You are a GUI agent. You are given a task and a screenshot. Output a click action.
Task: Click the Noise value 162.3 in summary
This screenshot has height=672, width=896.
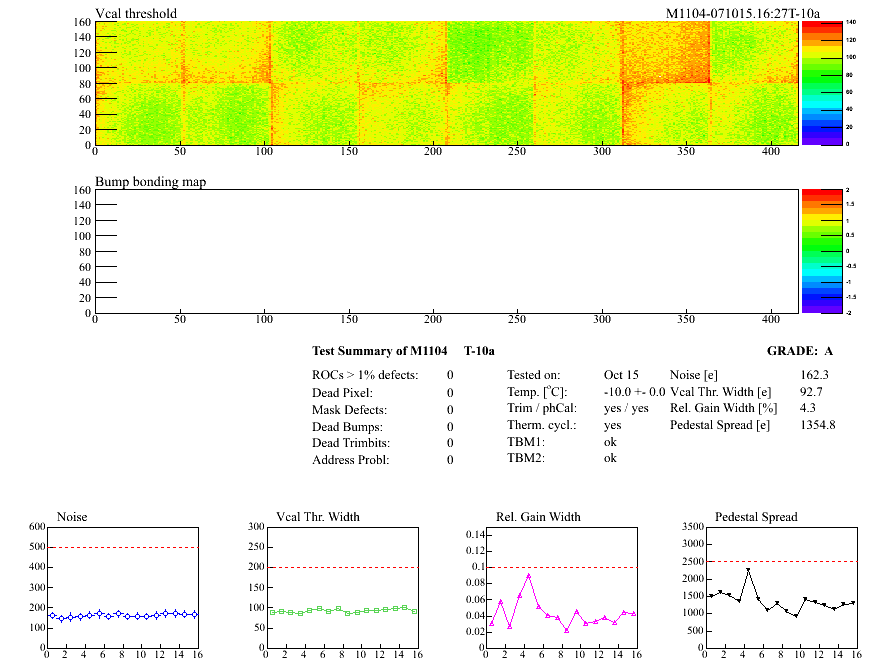pos(814,375)
